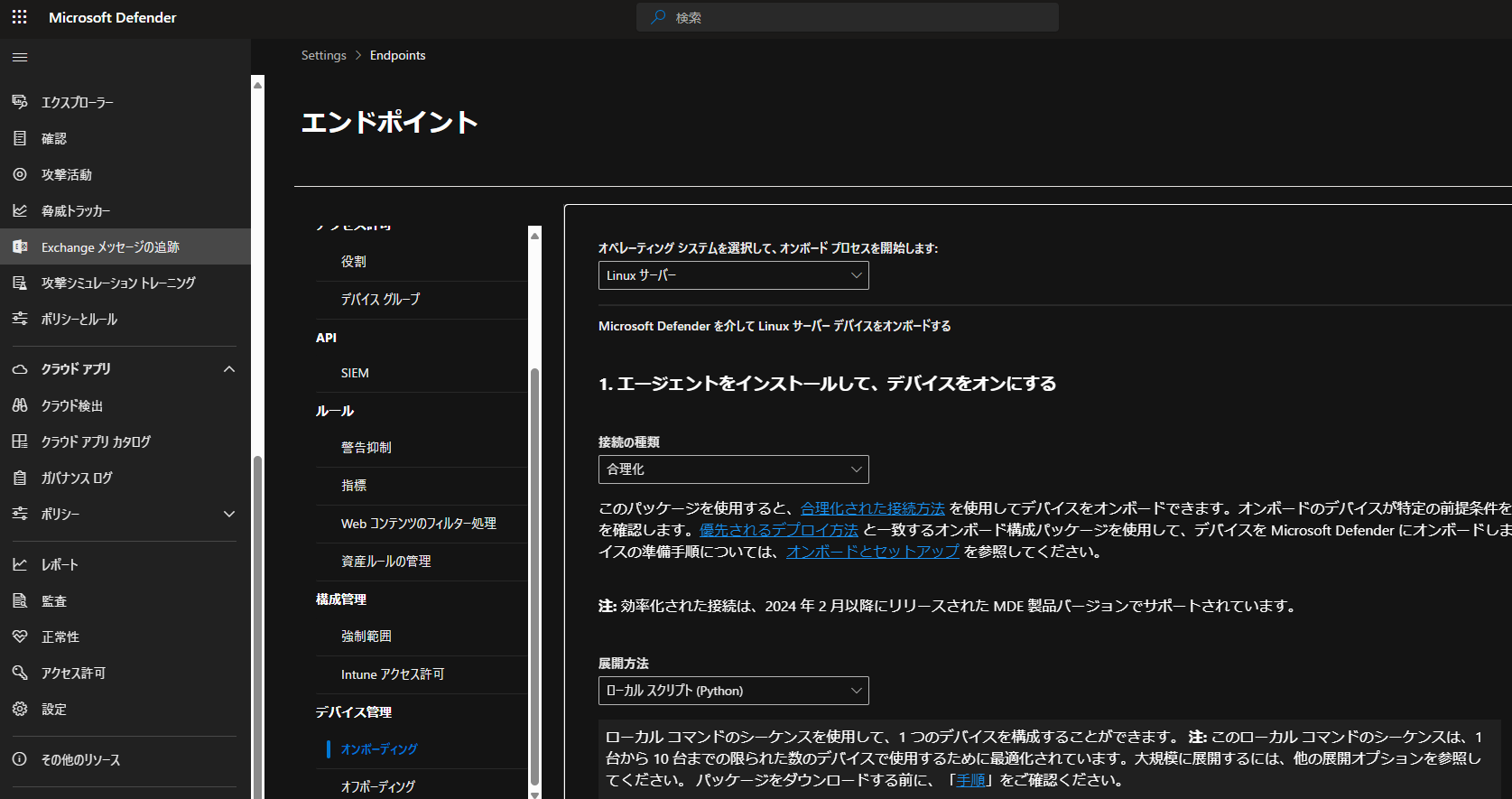Image resolution: width=1512 pixels, height=799 pixels.
Task: Open 脅威トラッカー in left navigation
Action: [x=125, y=210]
